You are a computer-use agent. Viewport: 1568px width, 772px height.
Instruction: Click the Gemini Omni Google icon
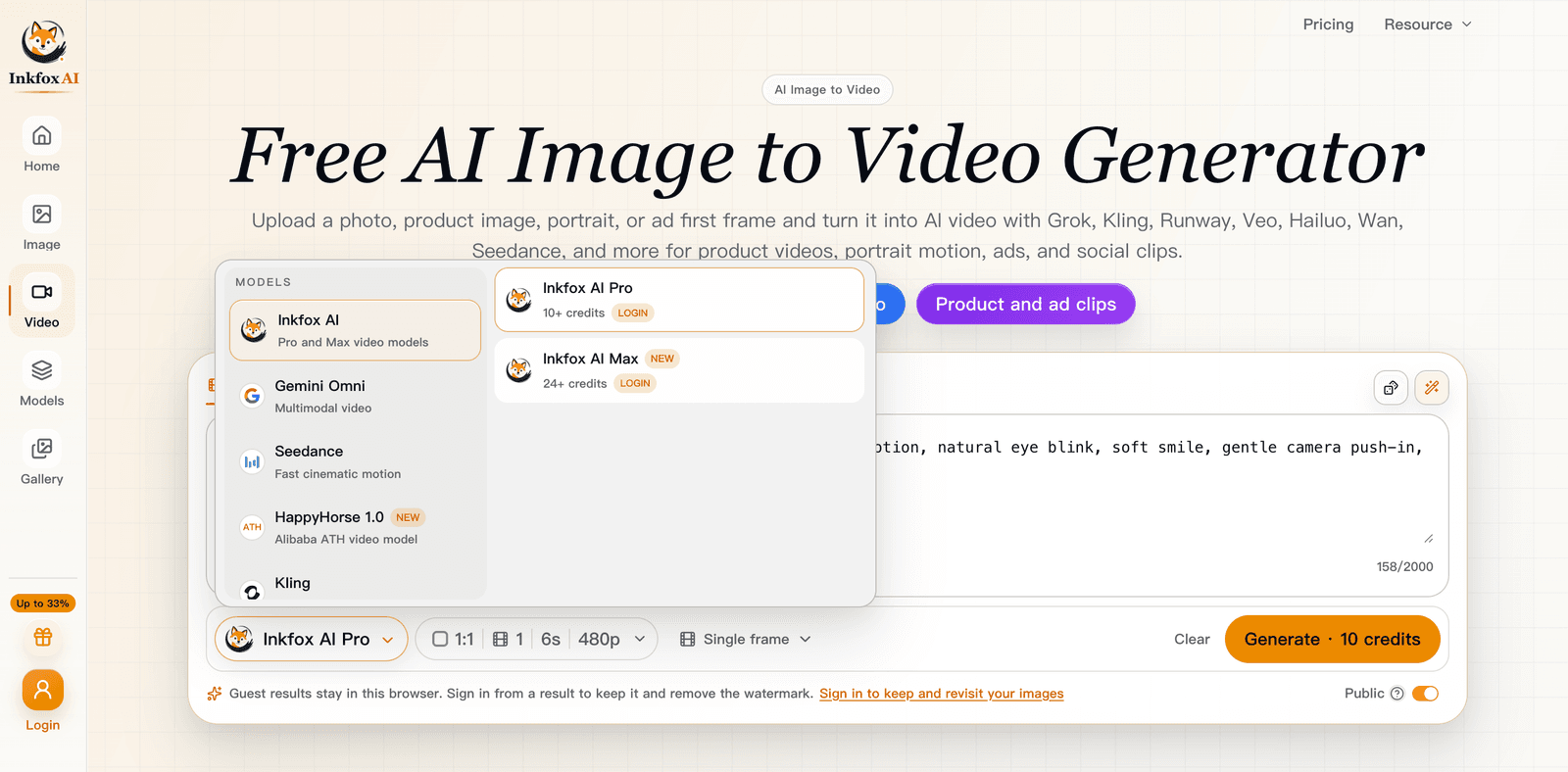pyautogui.click(x=252, y=396)
